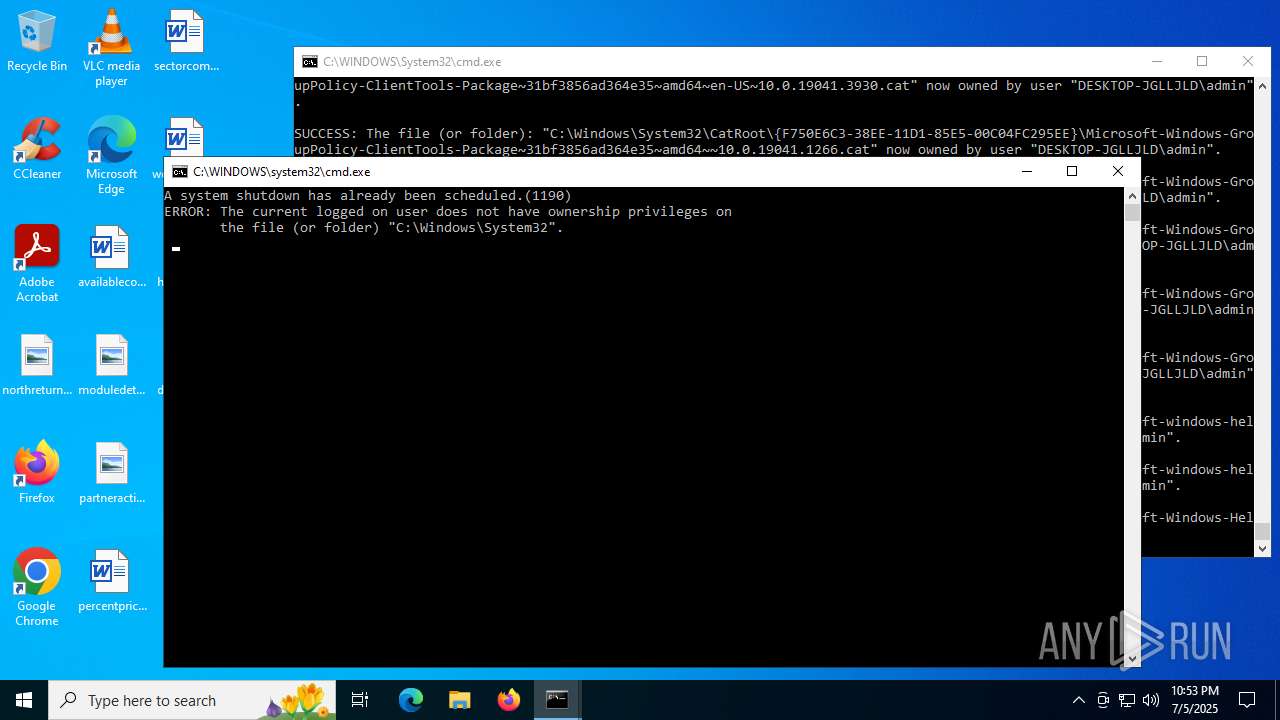Minimize the background System32 cmd window
The height and width of the screenshot is (720, 1280).
coord(1157,62)
